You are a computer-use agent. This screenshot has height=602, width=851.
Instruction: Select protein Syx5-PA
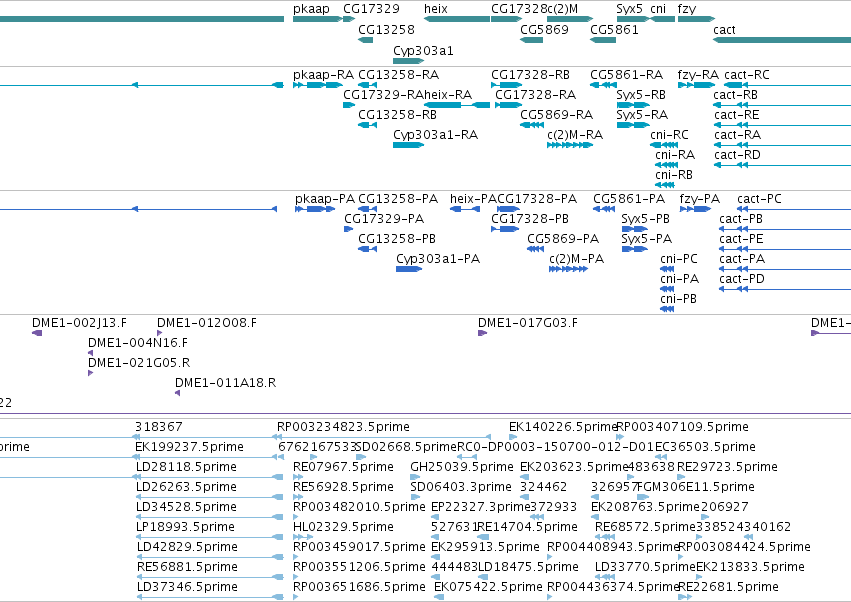pyautogui.click(x=646, y=239)
